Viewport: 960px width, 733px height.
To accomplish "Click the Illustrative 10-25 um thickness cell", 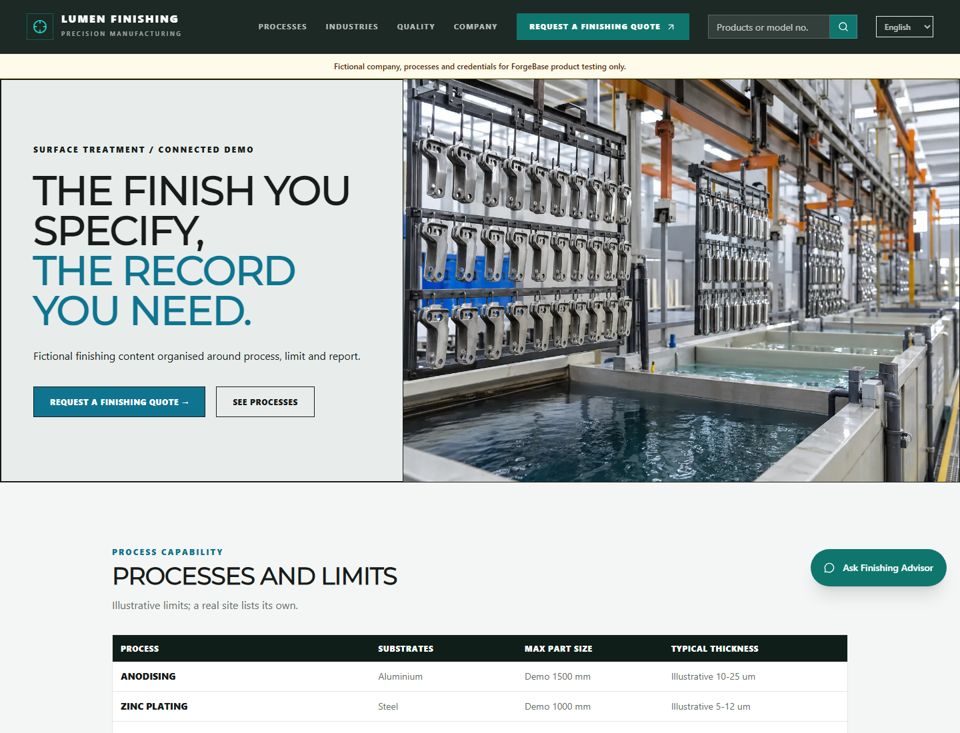I will coord(713,677).
